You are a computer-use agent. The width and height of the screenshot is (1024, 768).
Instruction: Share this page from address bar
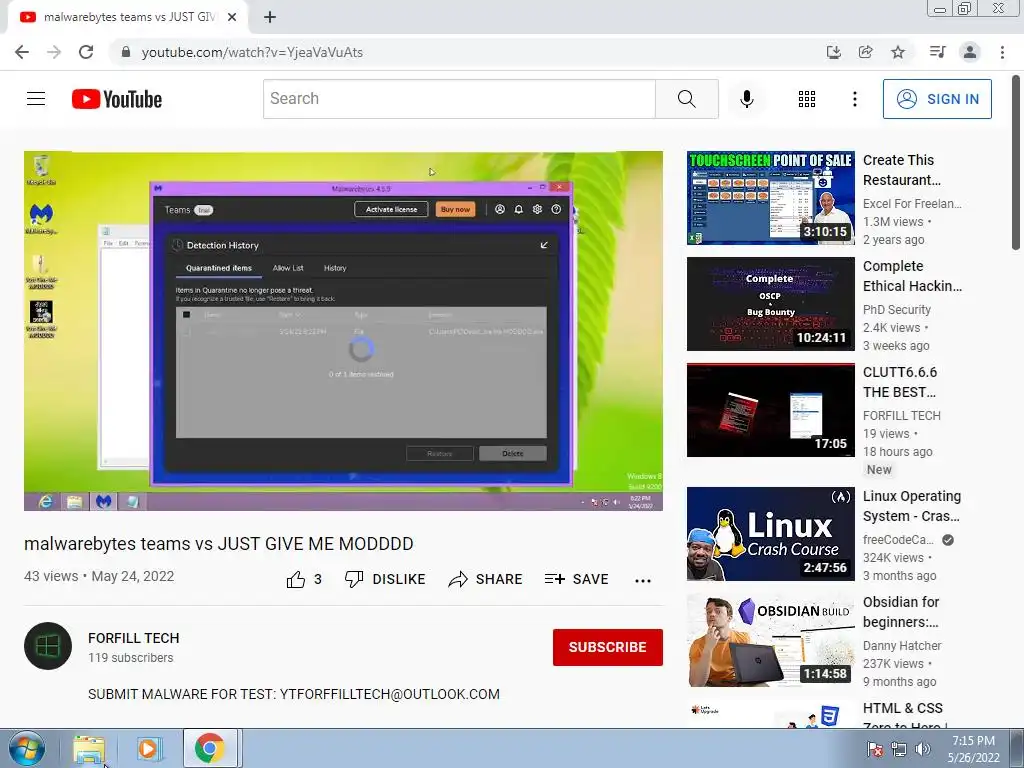[x=865, y=52]
